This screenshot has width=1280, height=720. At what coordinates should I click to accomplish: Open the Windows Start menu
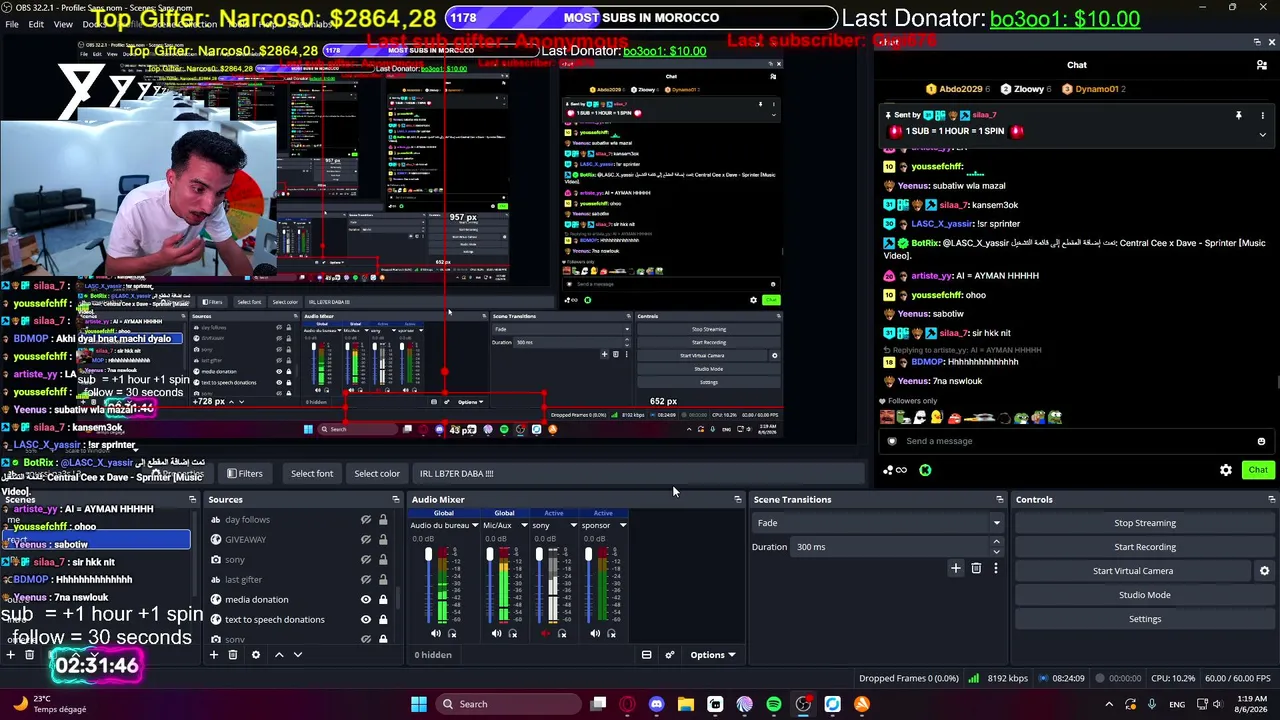[419, 704]
